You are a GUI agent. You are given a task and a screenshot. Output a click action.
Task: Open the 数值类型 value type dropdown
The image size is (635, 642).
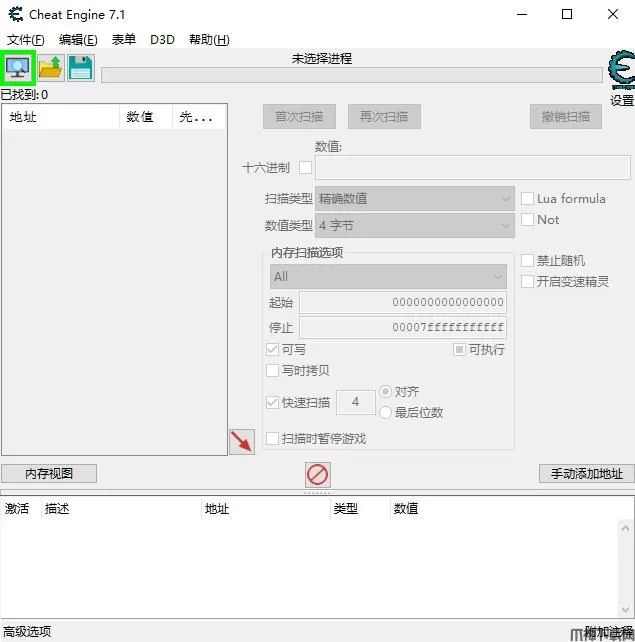(415, 225)
